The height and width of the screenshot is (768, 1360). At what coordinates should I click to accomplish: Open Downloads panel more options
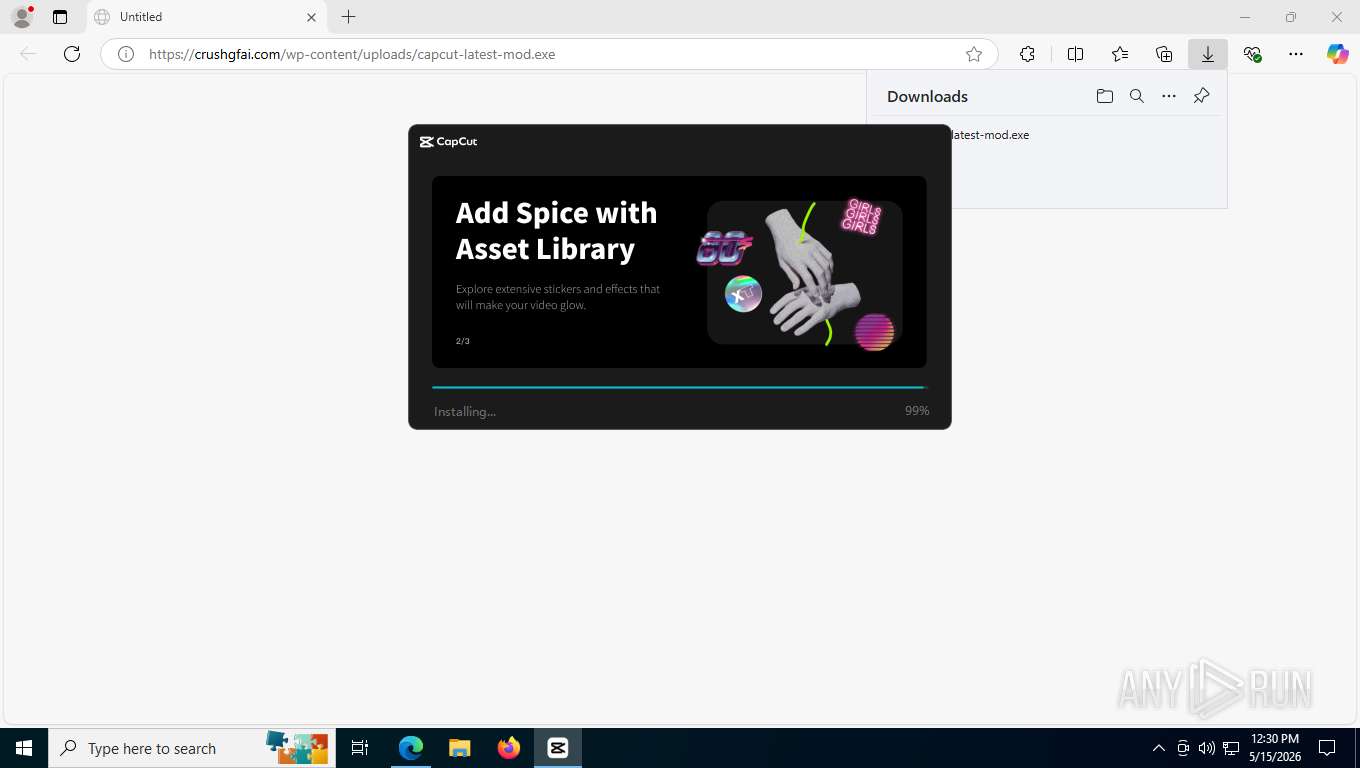click(x=1169, y=96)
